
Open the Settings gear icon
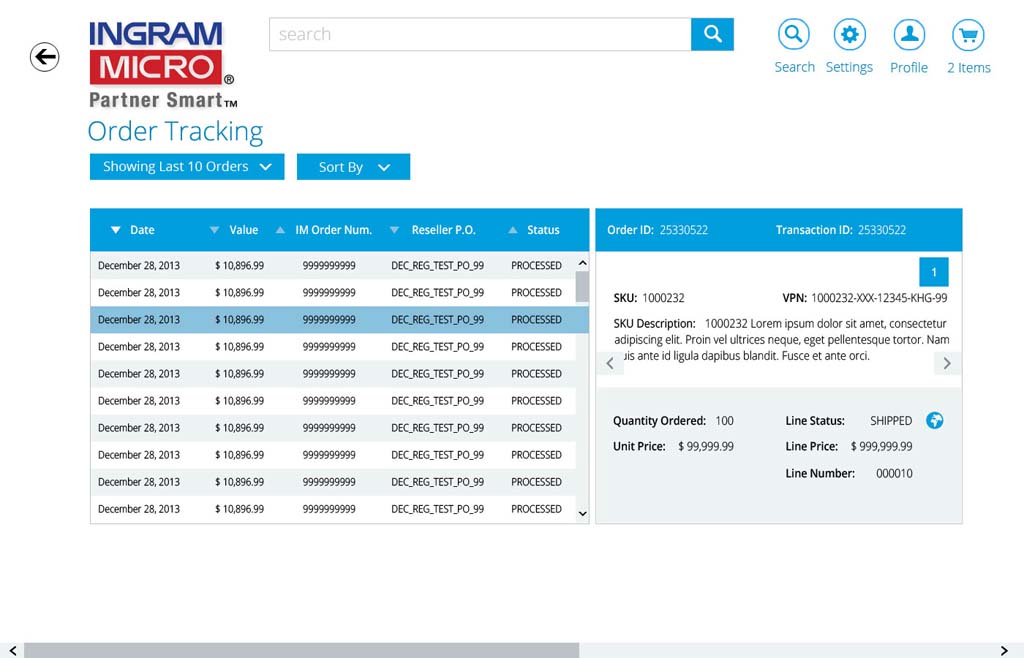coord(849,36)
